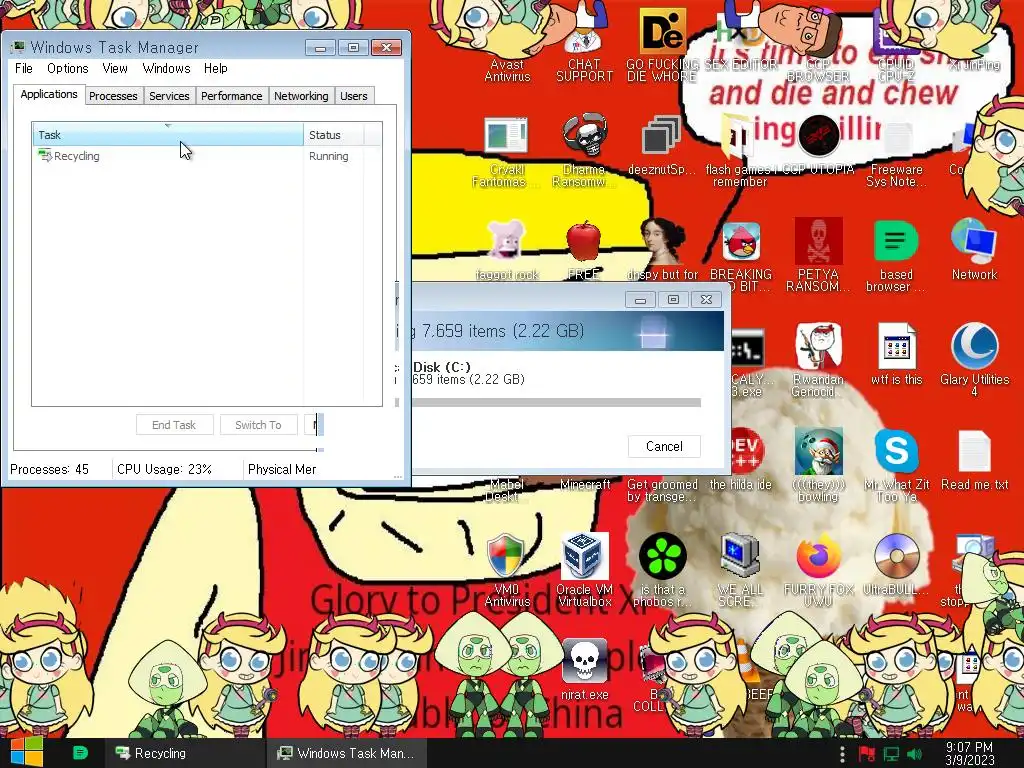This screenshot has height=768, width=1024.
Task: Select the Applications tab
Action: tap(49, 94)
